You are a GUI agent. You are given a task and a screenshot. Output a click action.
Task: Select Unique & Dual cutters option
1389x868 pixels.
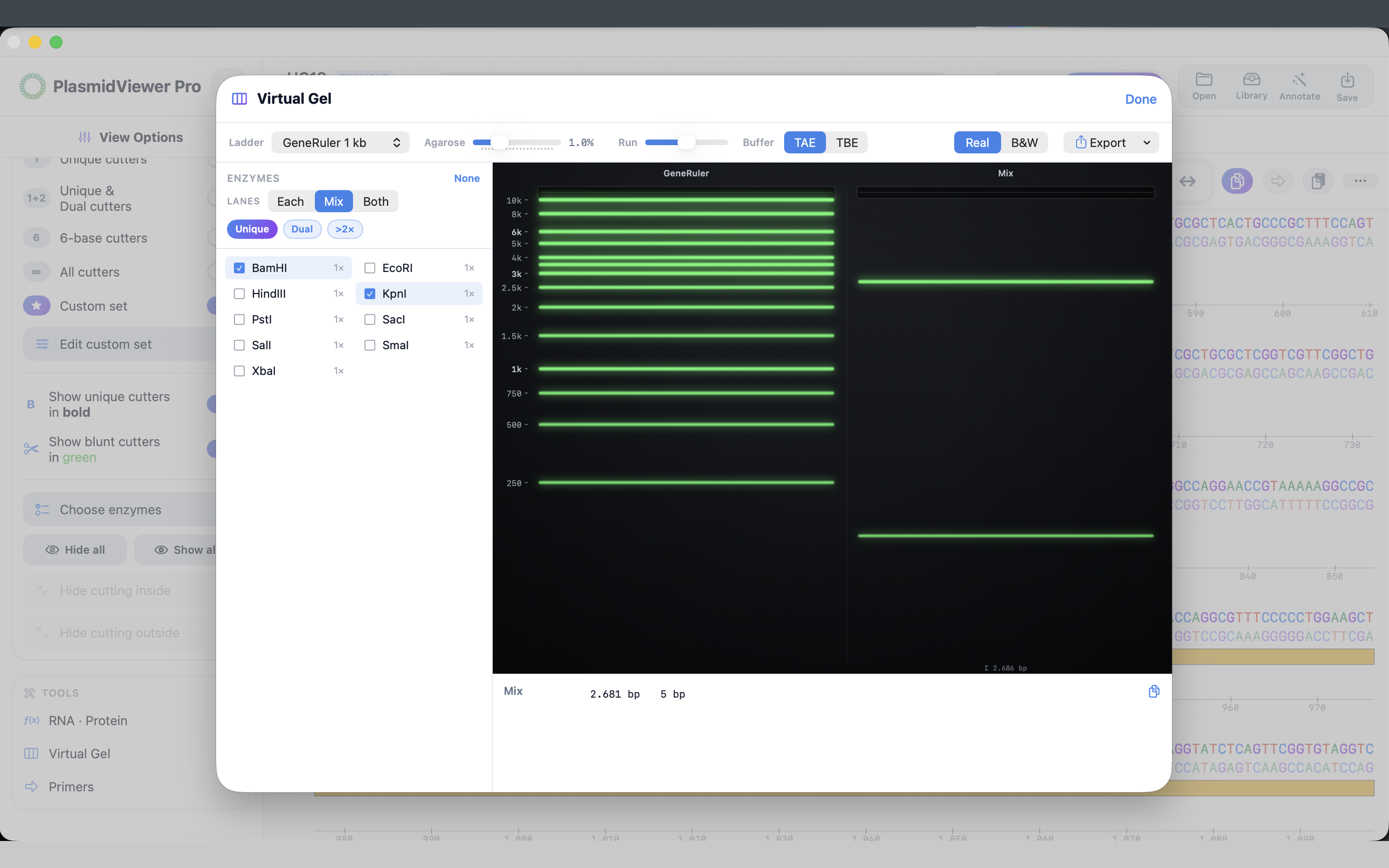coord(95,199)
